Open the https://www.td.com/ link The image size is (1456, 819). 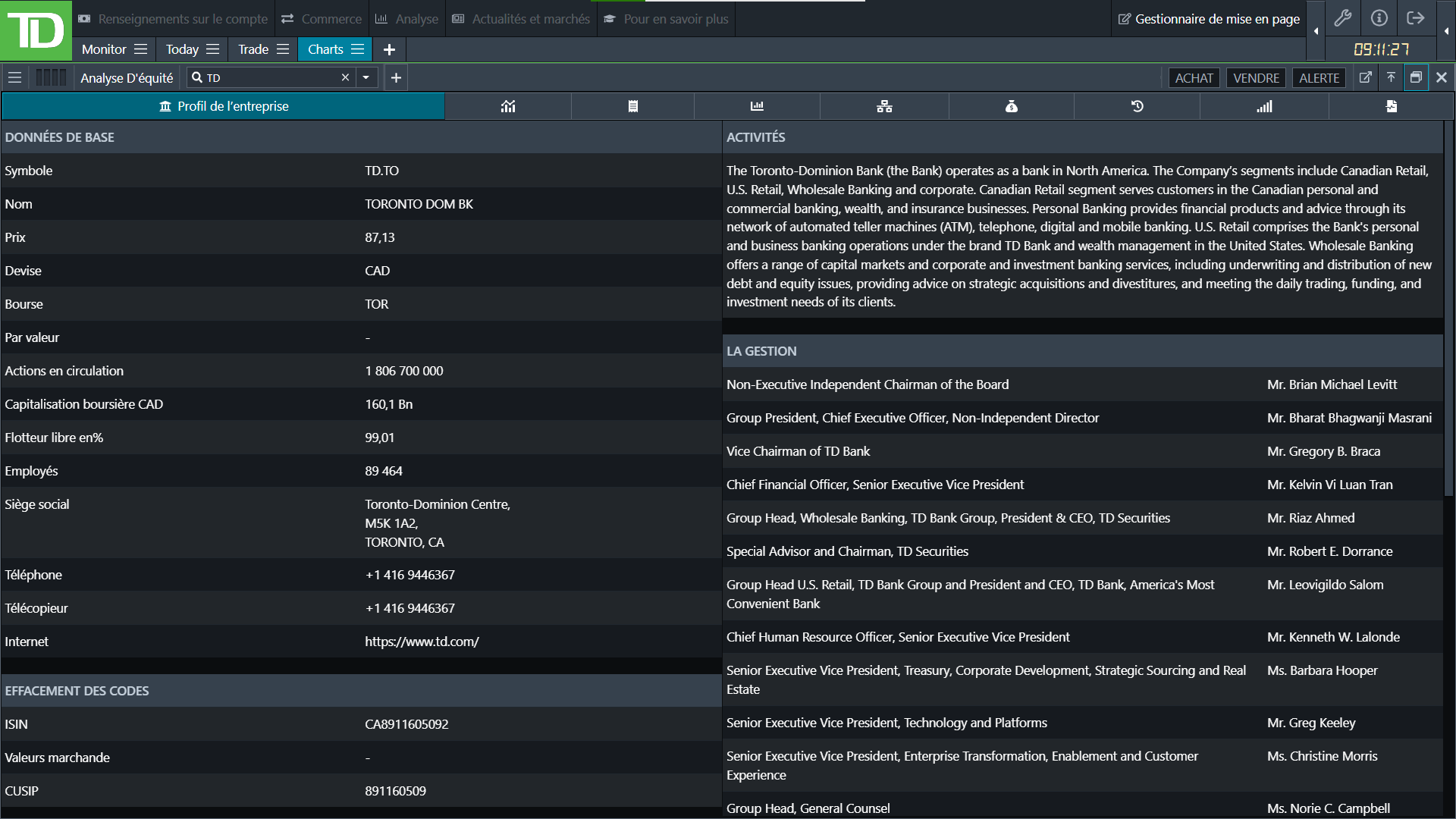point(422,642)
